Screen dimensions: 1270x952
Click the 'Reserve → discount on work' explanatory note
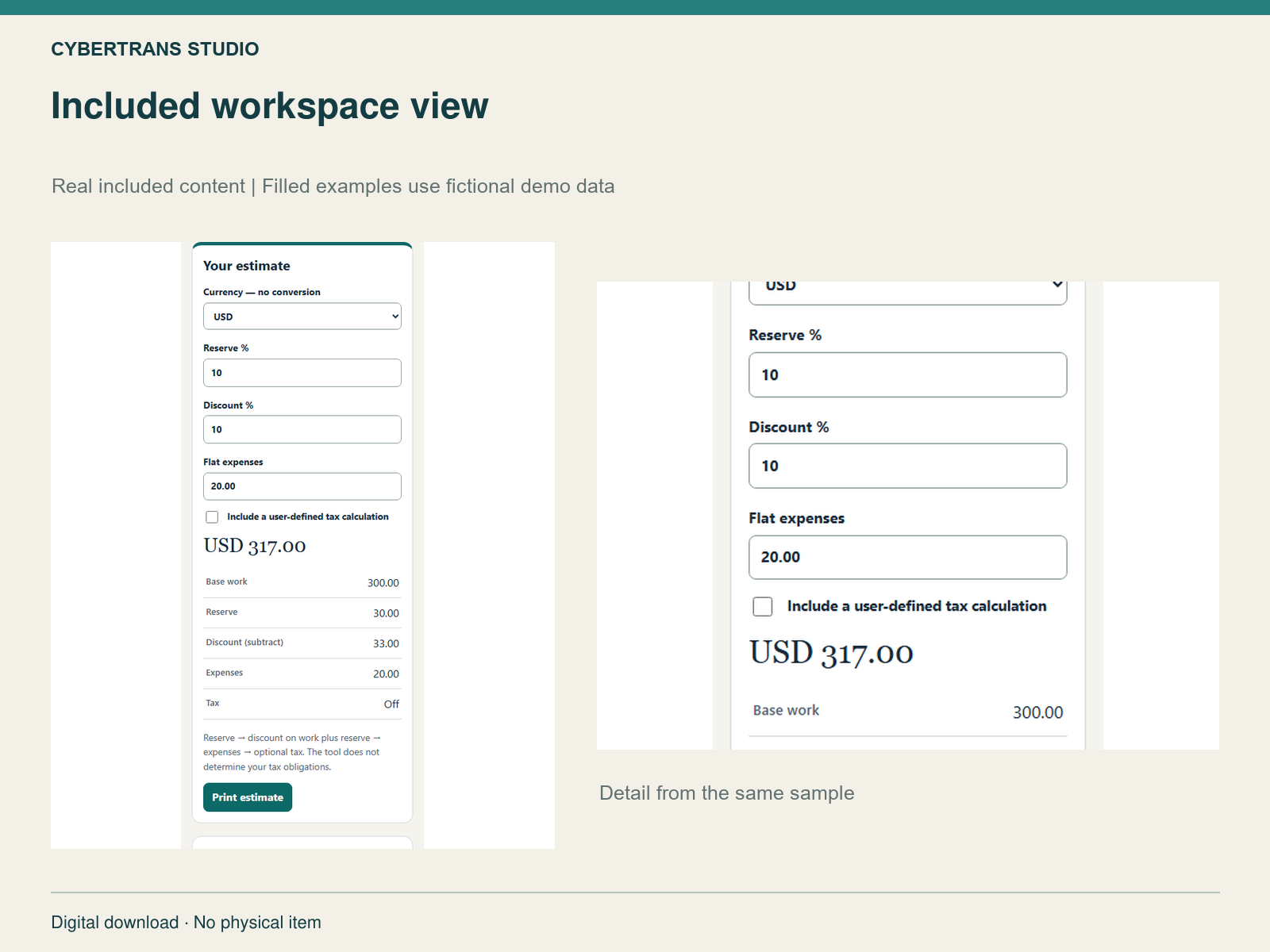tap(292, 752)
